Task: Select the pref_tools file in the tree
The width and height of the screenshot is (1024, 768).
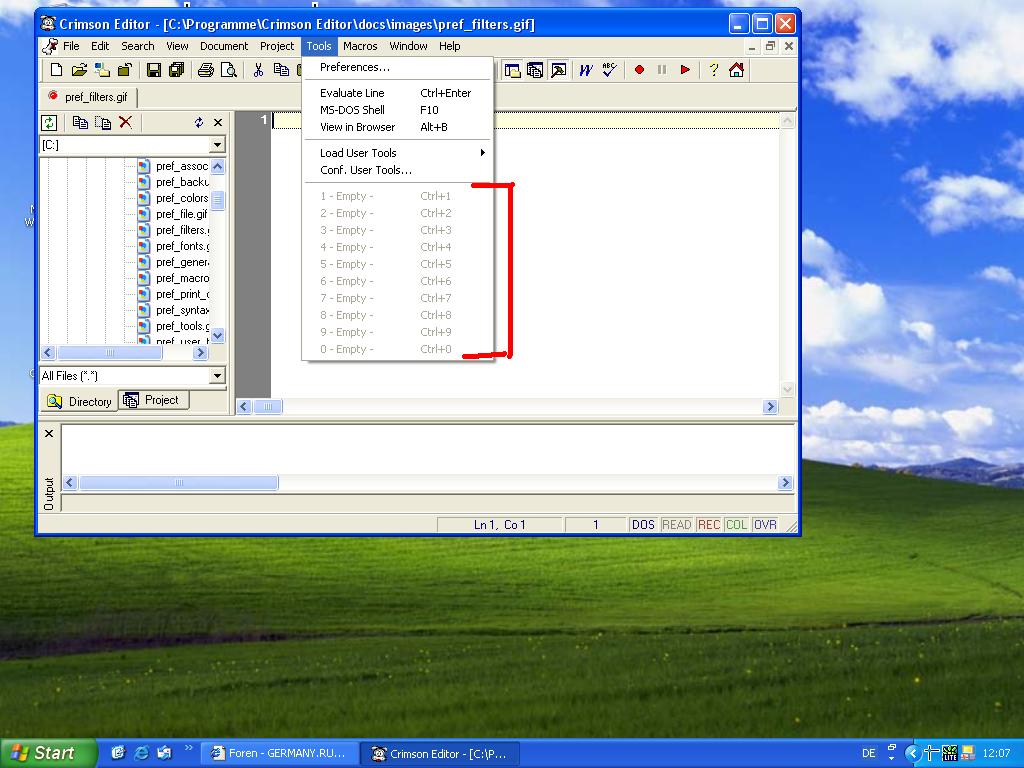Action: 182,326
